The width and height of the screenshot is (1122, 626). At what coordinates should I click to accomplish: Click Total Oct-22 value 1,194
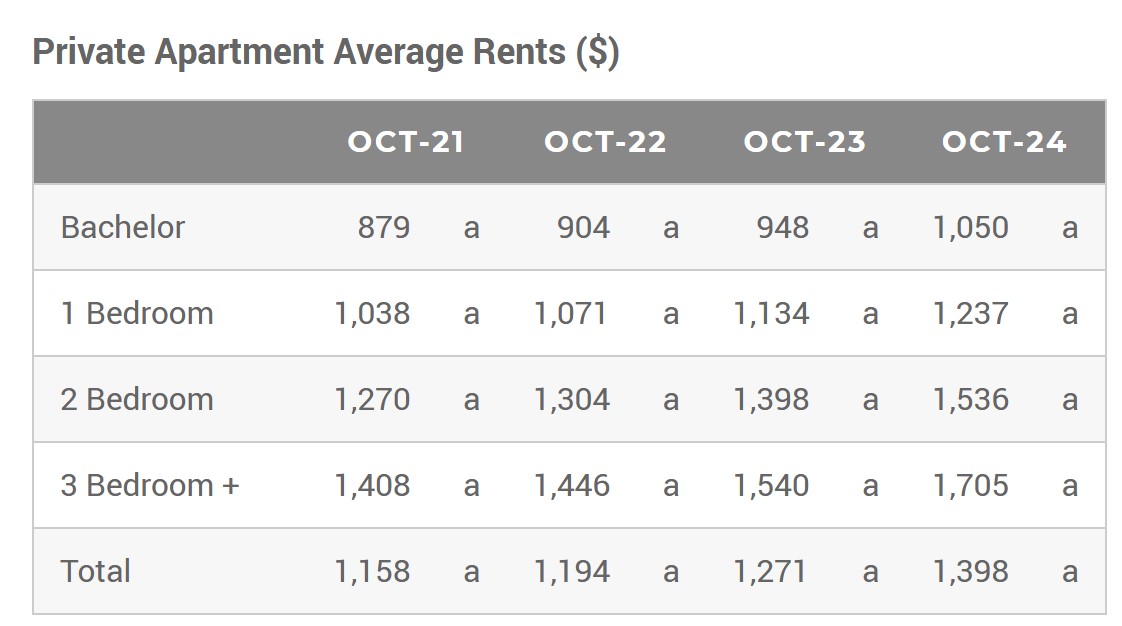(572, 571)
